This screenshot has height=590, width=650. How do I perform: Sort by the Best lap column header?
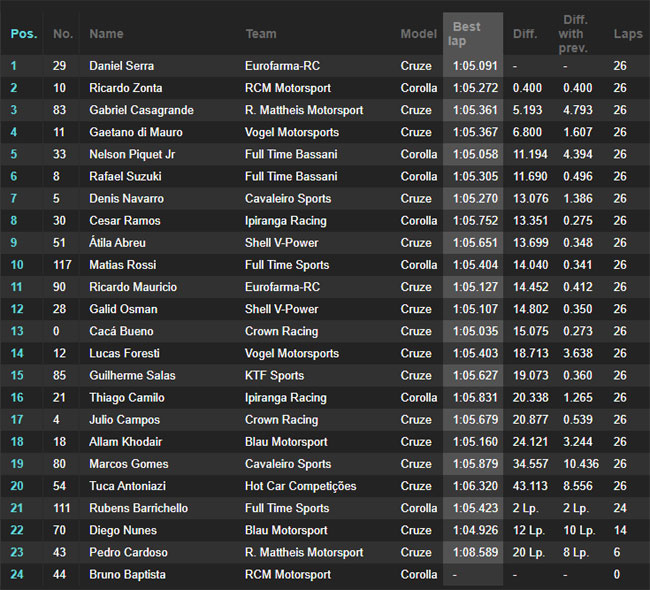coord(464,34)
